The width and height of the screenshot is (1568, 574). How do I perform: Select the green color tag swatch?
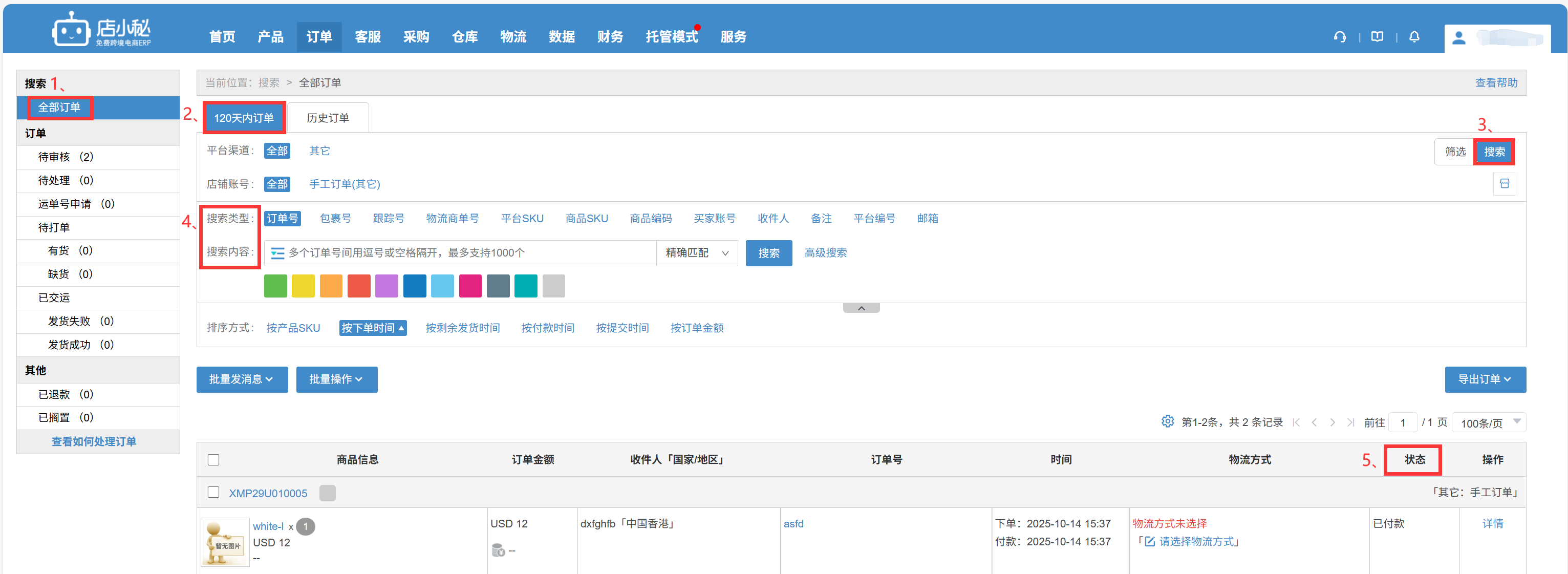click(x=275, y=286)
